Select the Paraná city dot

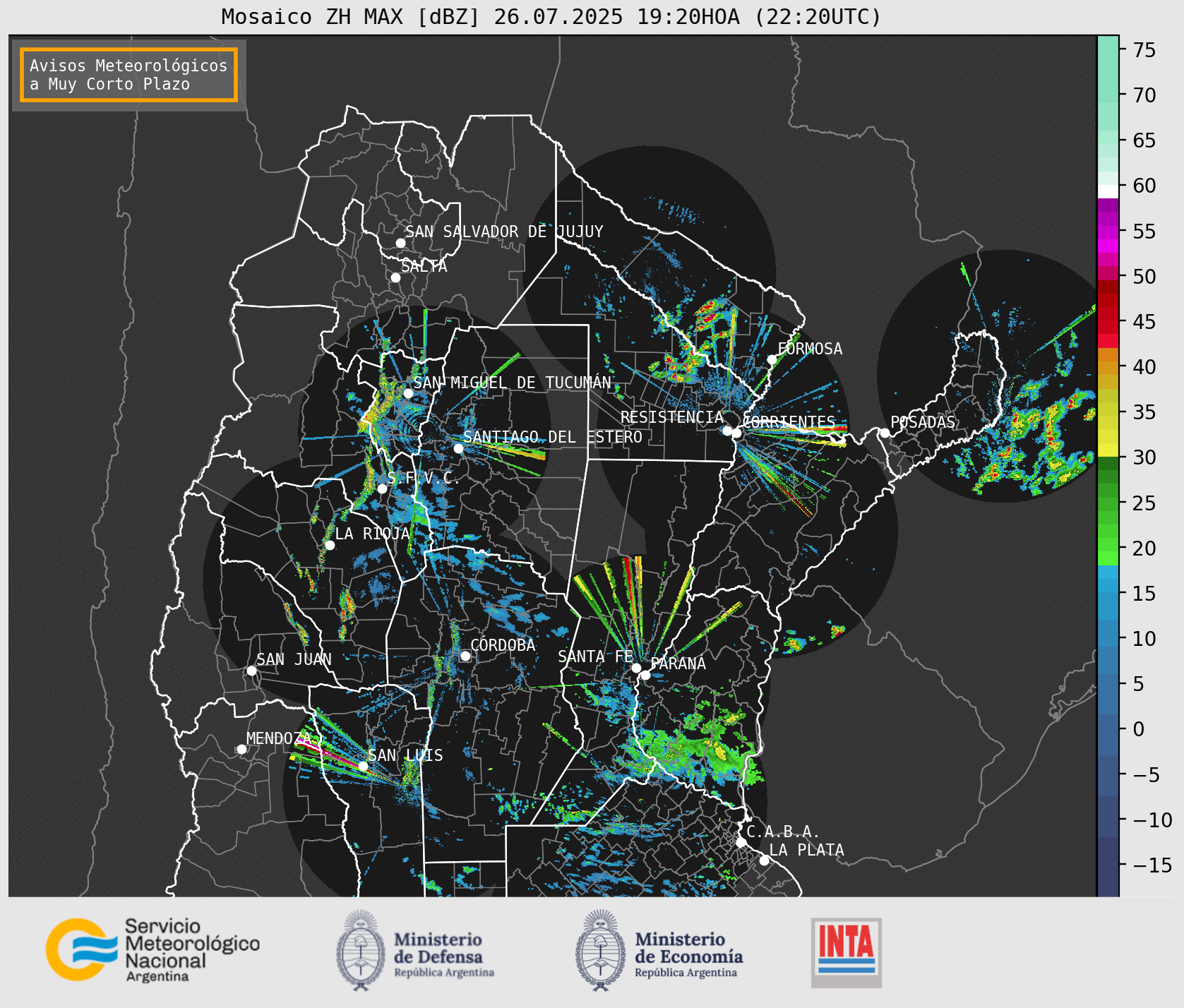point(645,675)
